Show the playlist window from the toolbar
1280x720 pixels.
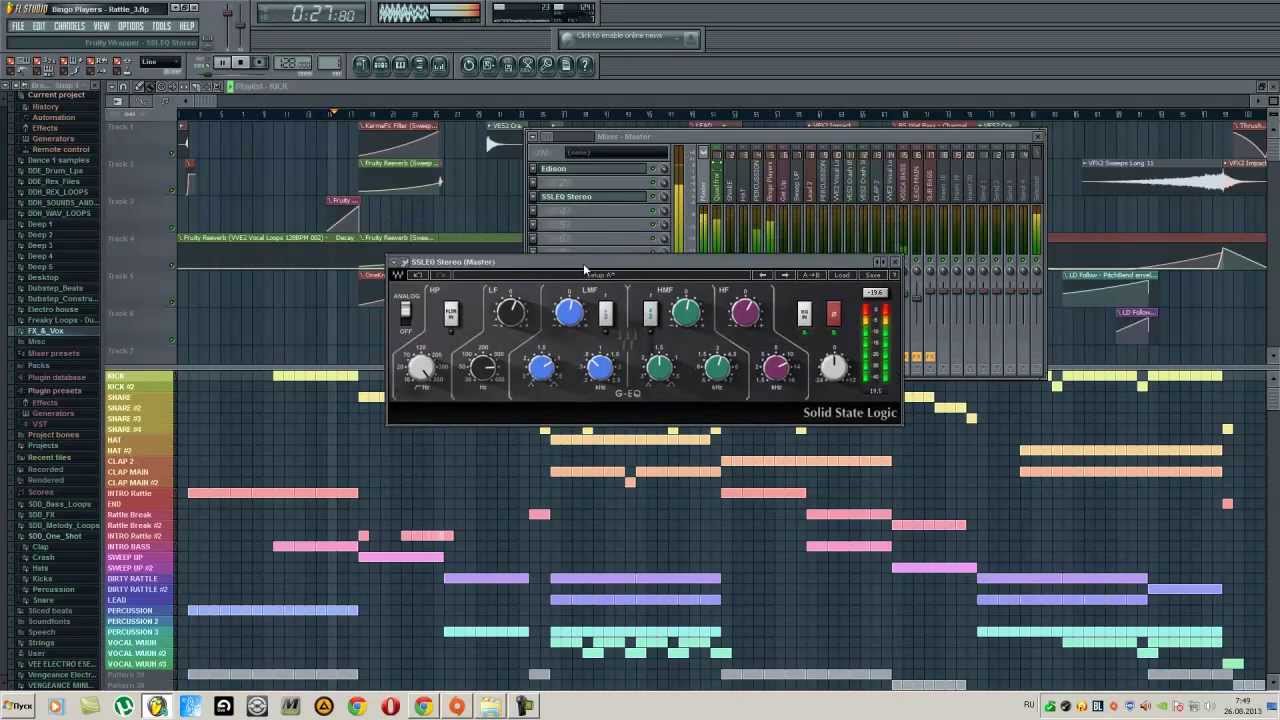[363, 65]
